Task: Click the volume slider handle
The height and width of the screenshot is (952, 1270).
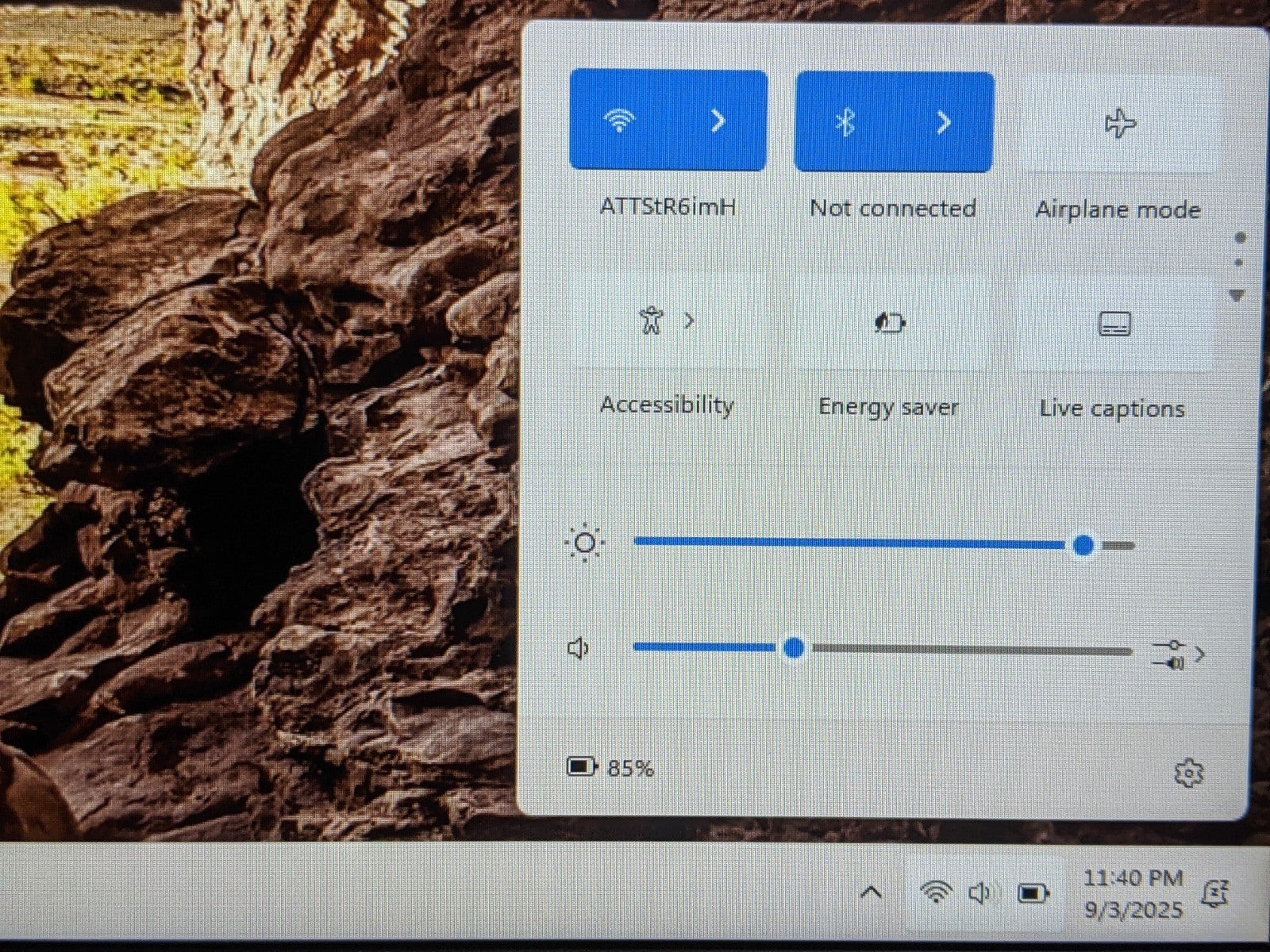Action: pos(793,648)
